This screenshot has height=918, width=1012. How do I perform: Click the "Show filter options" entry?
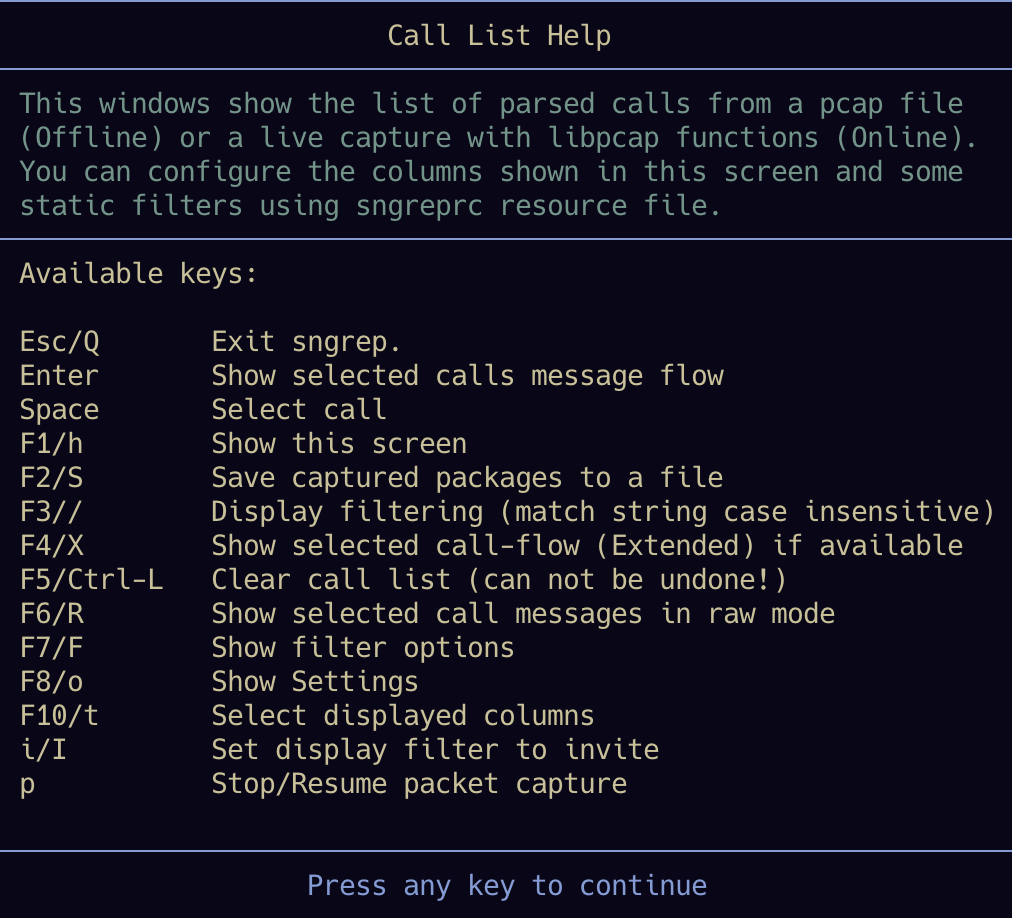pos(363,648)
